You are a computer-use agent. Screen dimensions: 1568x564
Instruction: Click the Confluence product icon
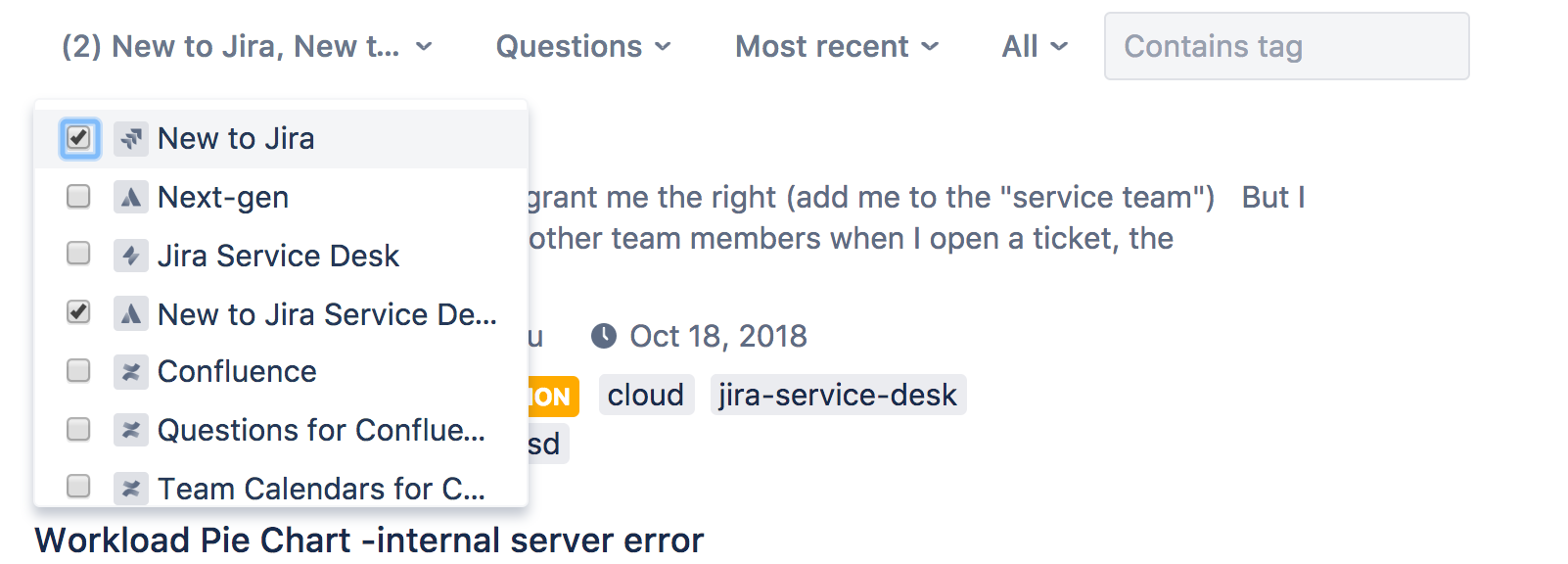[x=131, y=372]
